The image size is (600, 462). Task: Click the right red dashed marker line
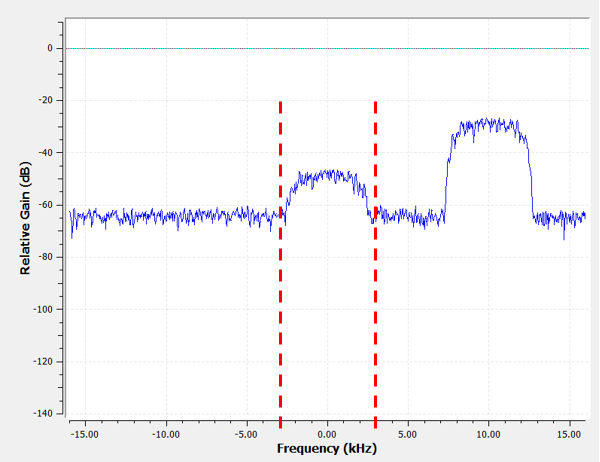[375, 260]
